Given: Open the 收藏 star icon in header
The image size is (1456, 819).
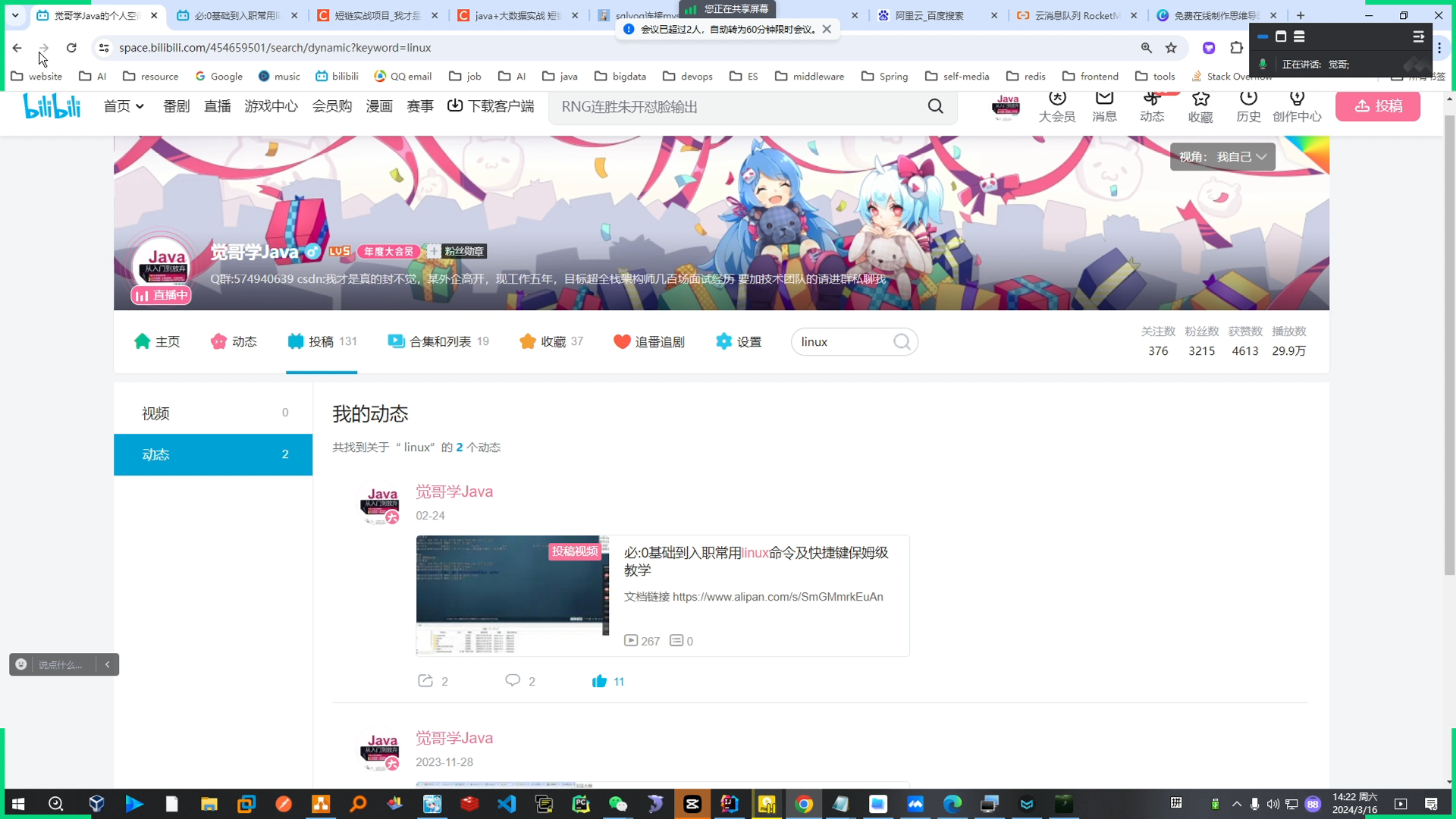Looking at the screenshot, I should pyautogui.click(x=1200, y=107).
